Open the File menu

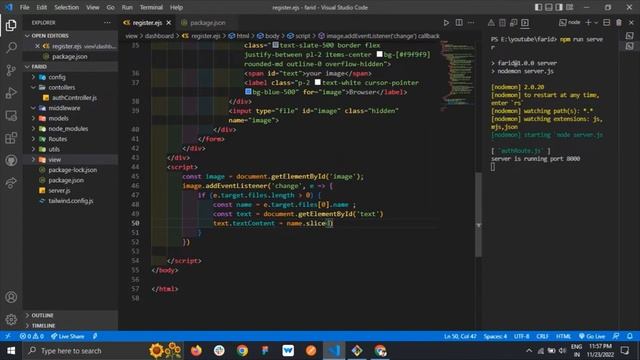(x=24, y=7)
